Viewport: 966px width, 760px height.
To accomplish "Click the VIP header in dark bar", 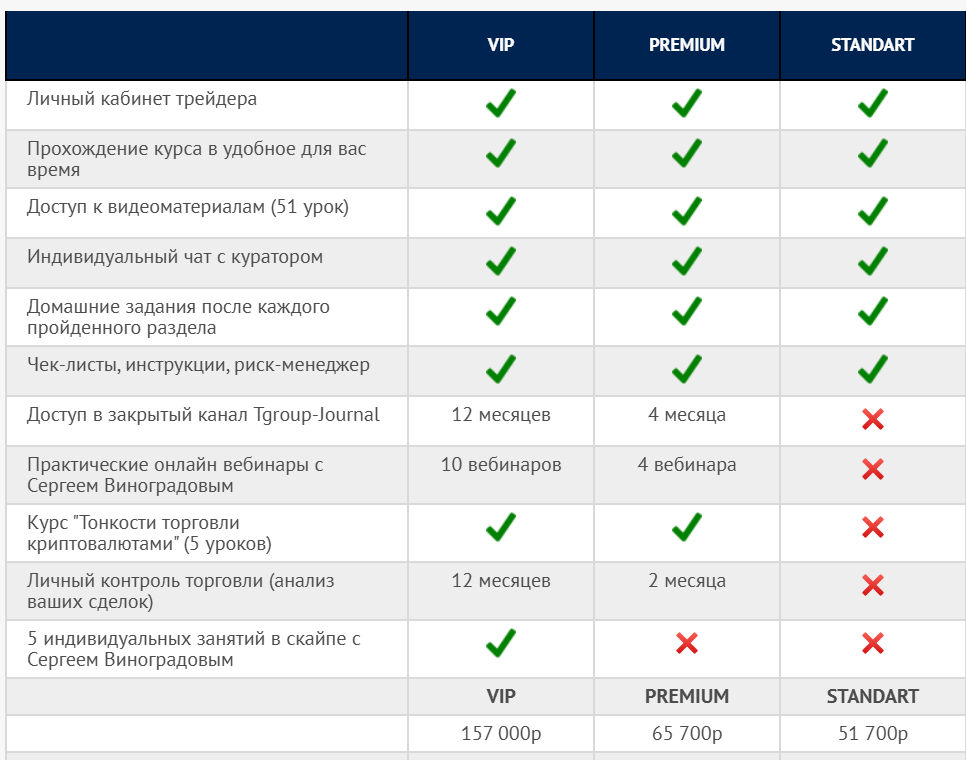I will pos(500,45).
